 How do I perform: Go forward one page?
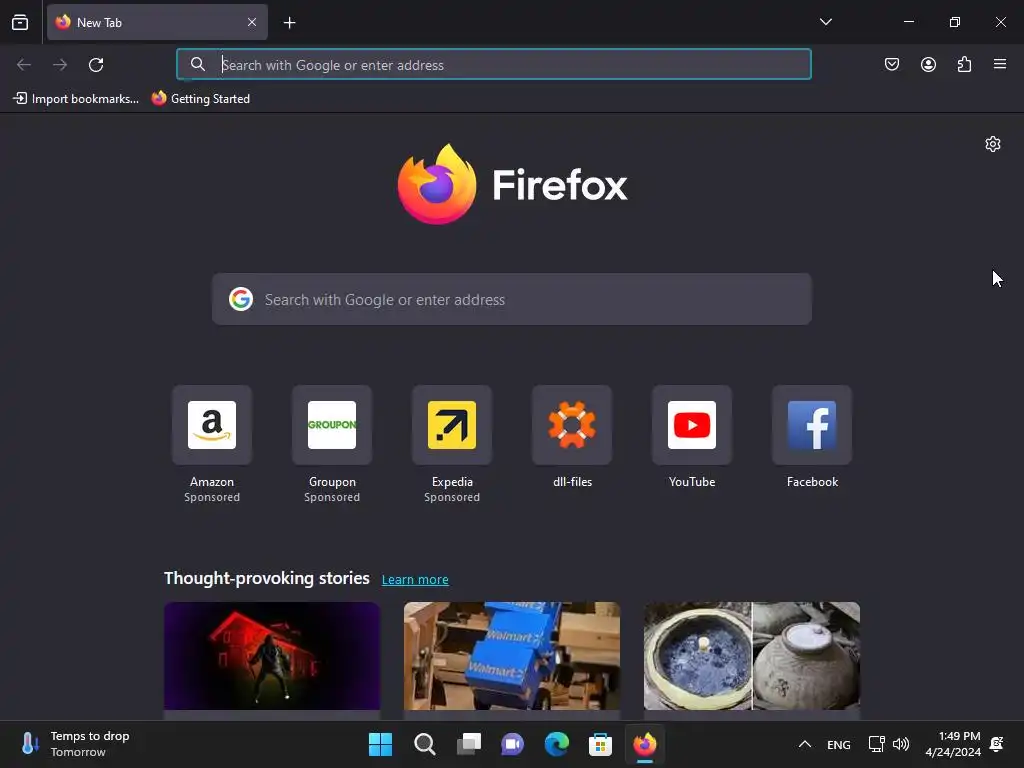(60, 65)
